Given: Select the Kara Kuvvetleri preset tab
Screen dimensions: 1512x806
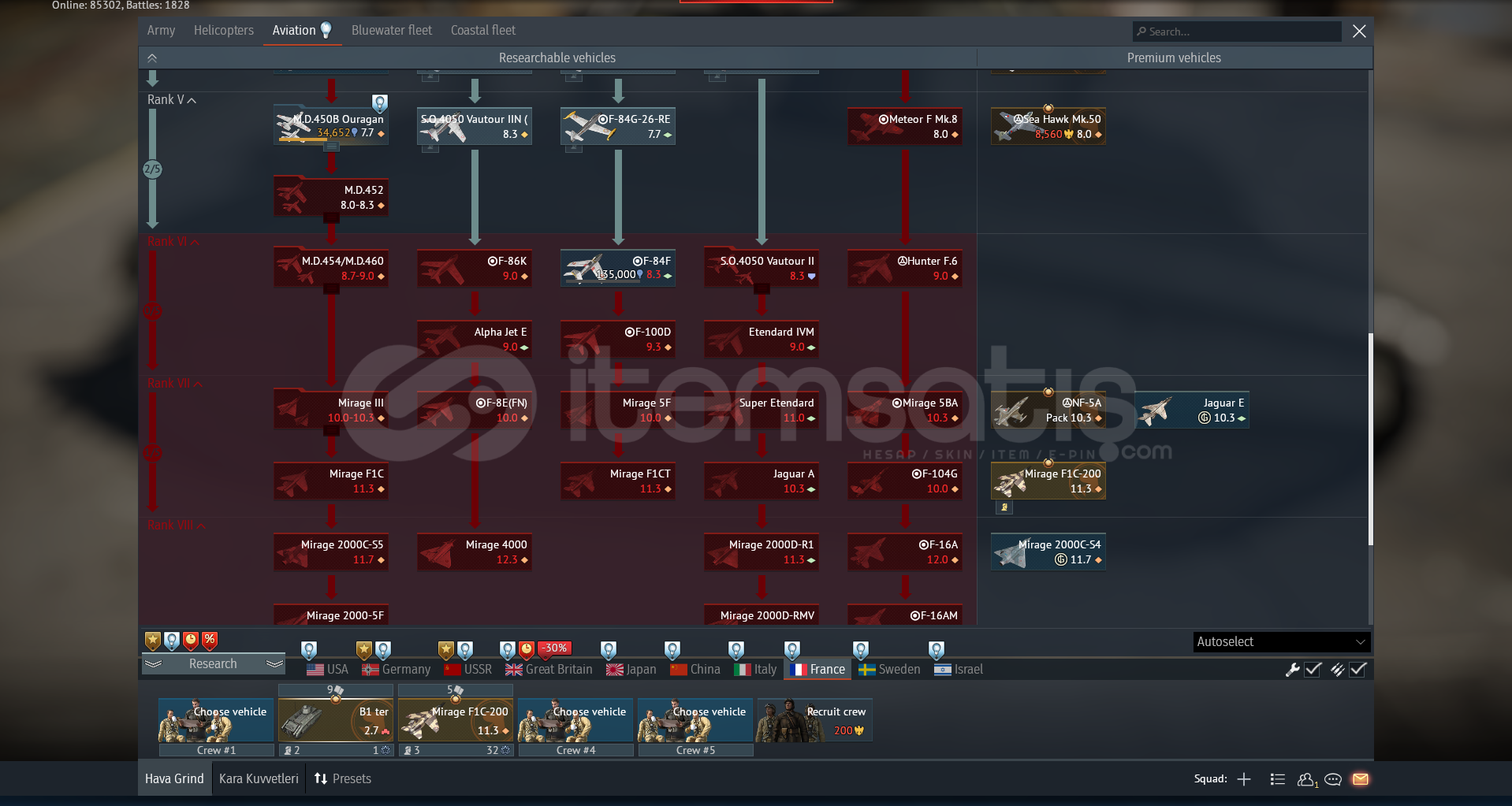Looking at the screenshot, I should click(x=259, y=778).
